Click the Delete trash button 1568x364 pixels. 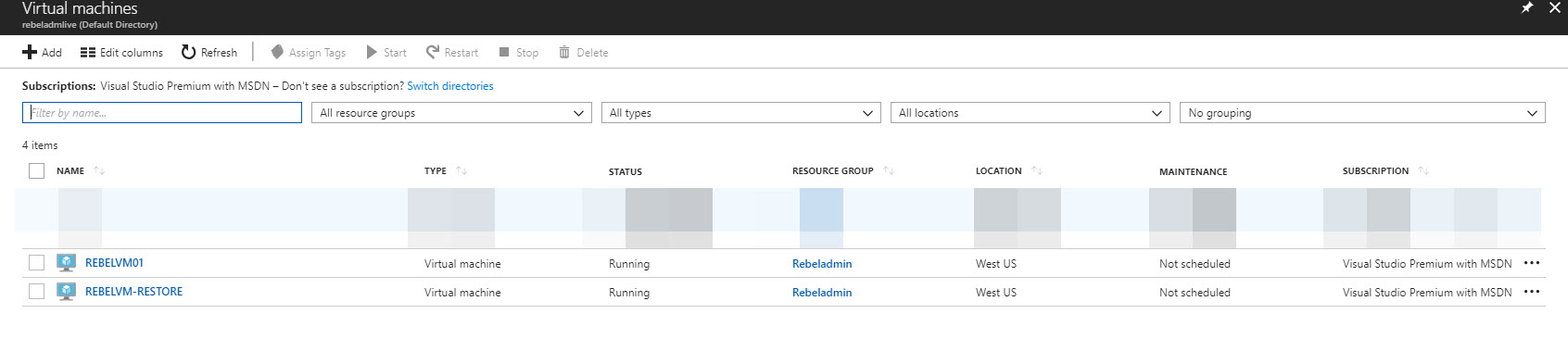tap(584, 53)
